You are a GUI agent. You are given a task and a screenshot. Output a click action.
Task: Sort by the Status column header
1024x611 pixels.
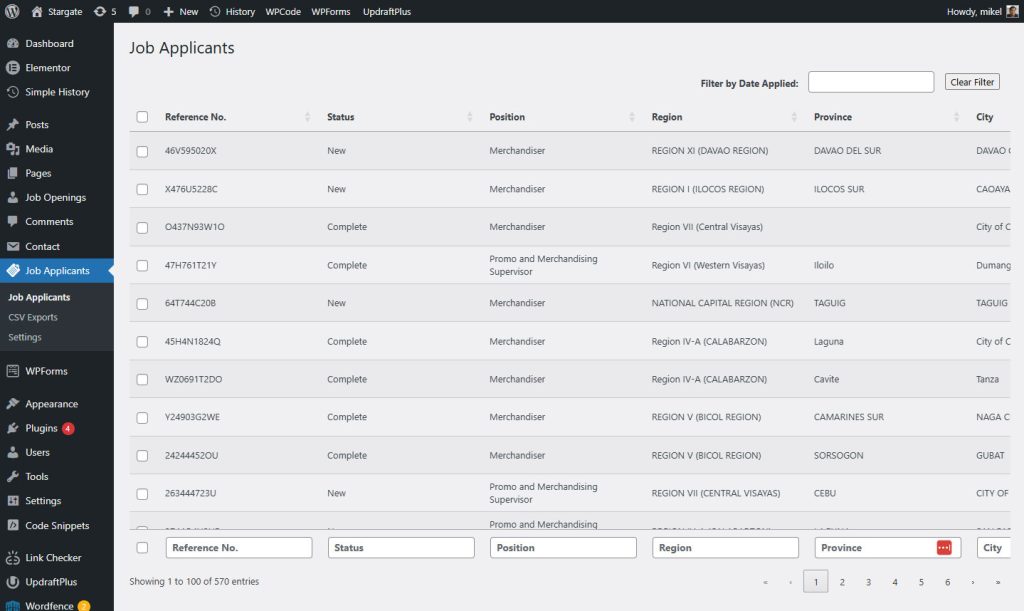(340, 117)
